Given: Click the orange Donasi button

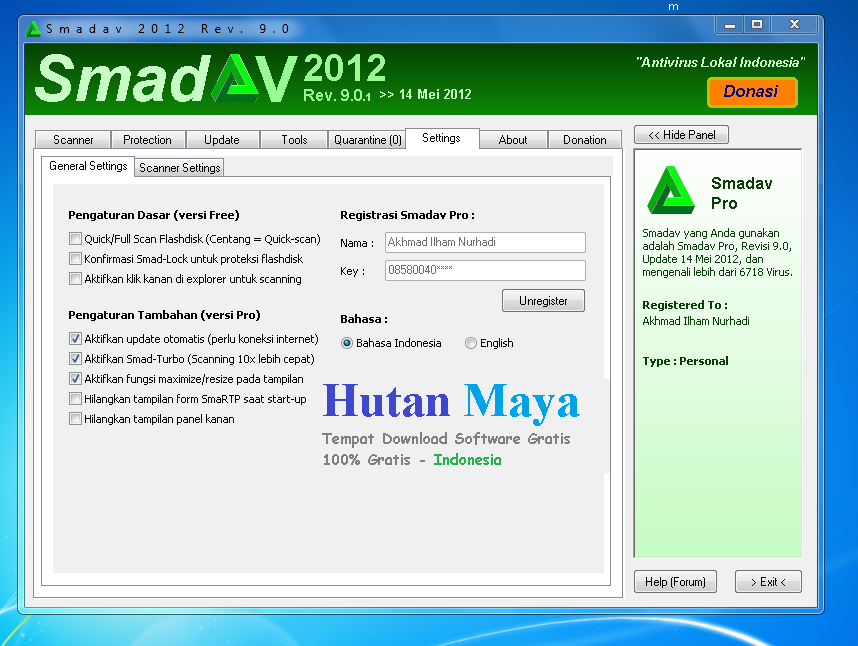Looking at the screenshot, I should click(x=752, y=92).
